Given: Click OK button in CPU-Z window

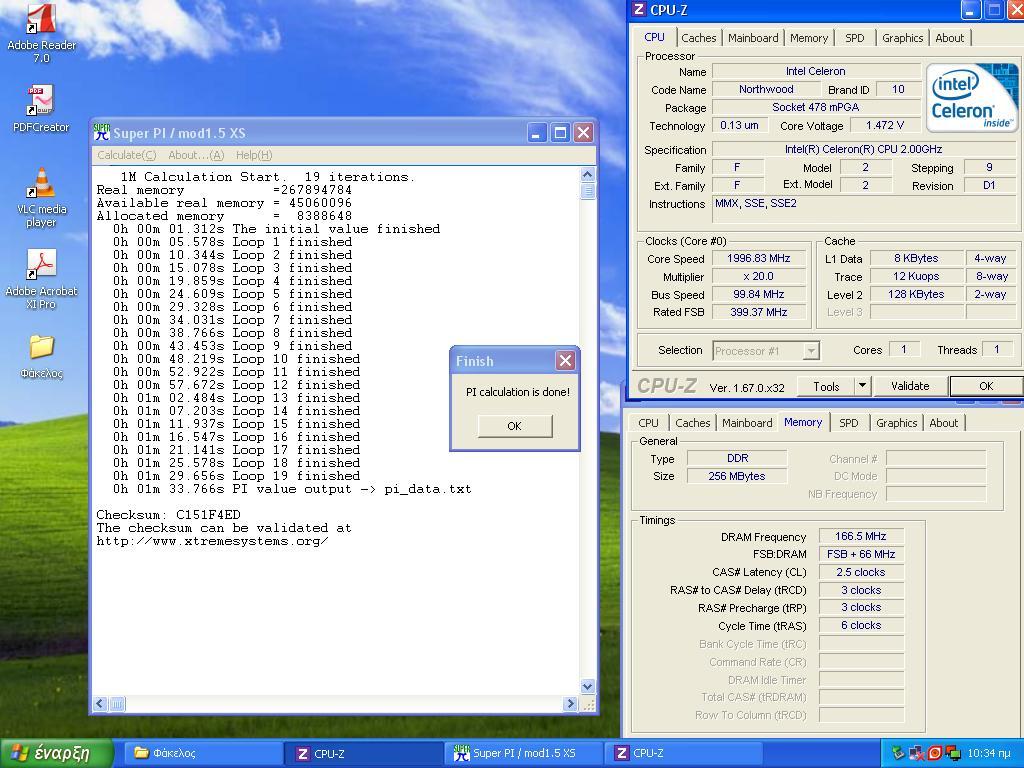Looking at the screenshot, I should 986,386.
